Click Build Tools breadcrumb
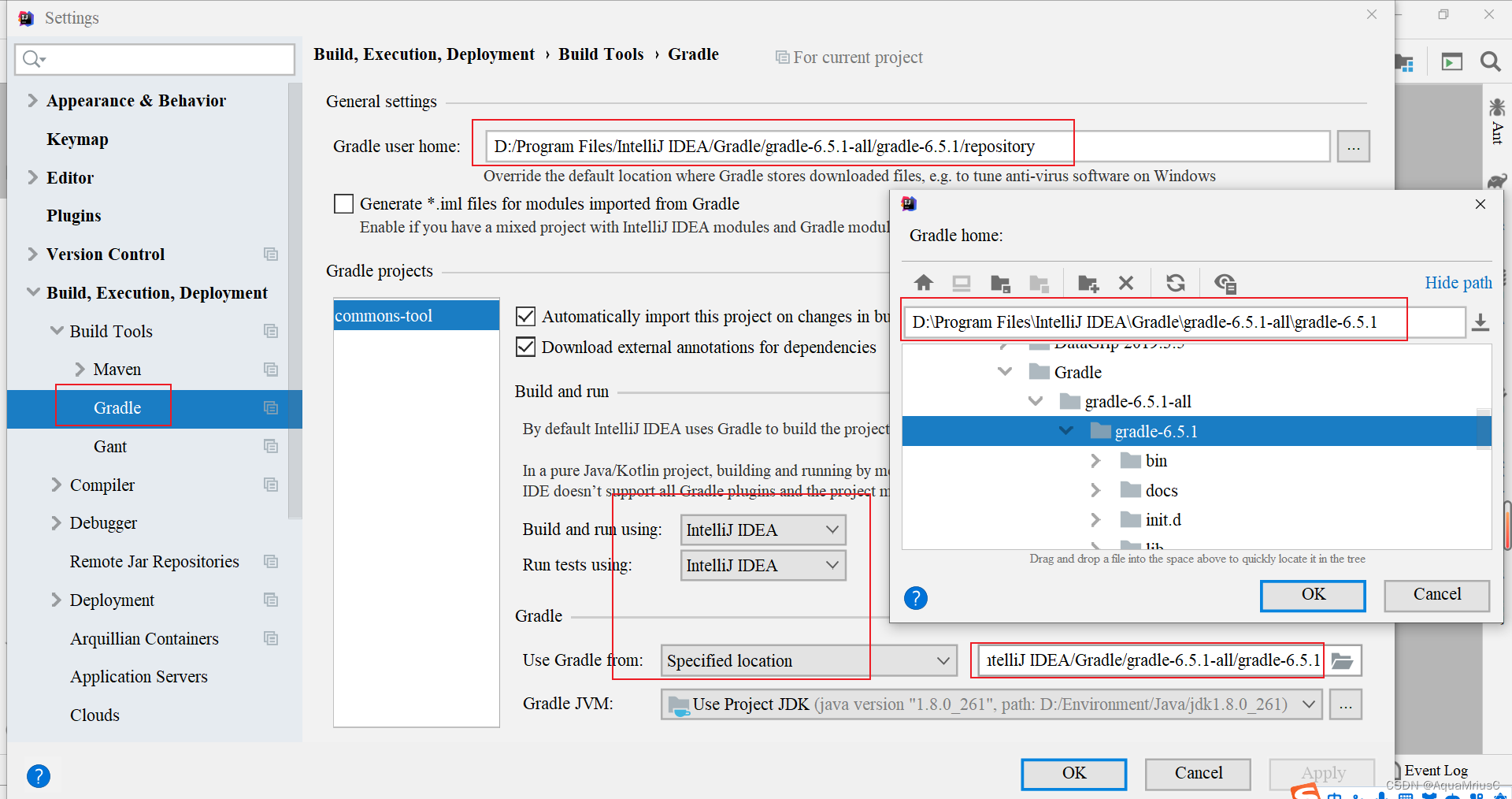 (601, 54)
